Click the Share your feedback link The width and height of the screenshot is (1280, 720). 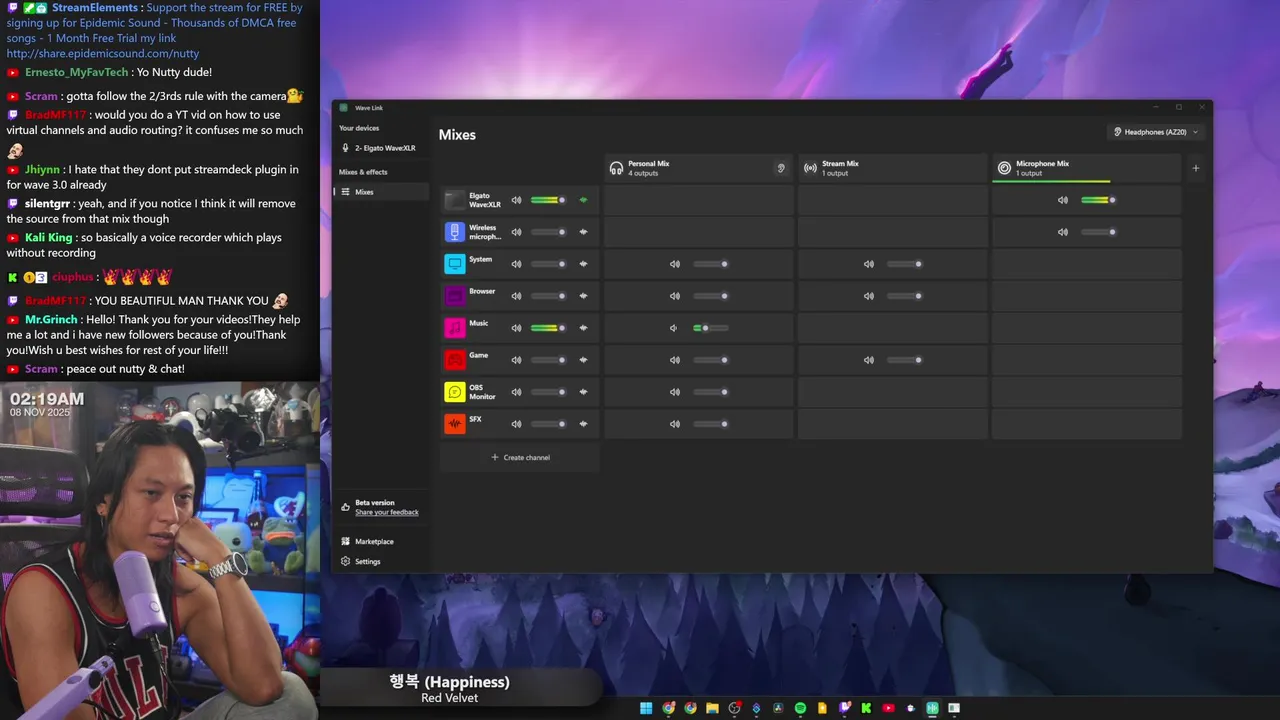click(387, 513)
